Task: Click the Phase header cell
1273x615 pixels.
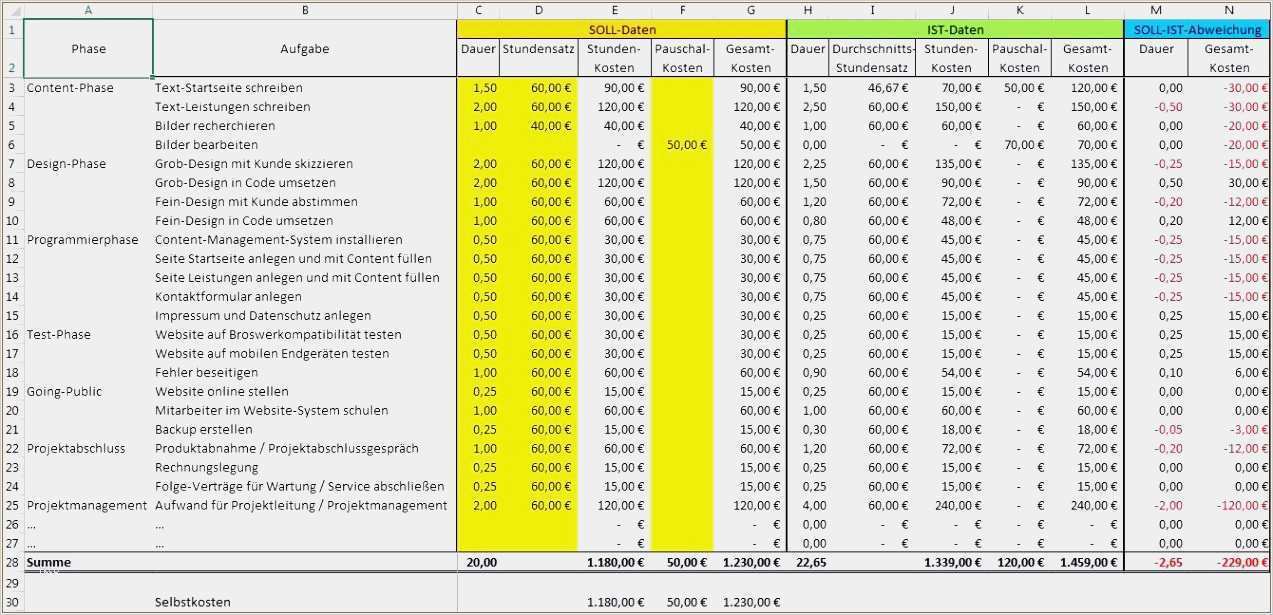Action: pyautogui.click(x=88, y=49)
